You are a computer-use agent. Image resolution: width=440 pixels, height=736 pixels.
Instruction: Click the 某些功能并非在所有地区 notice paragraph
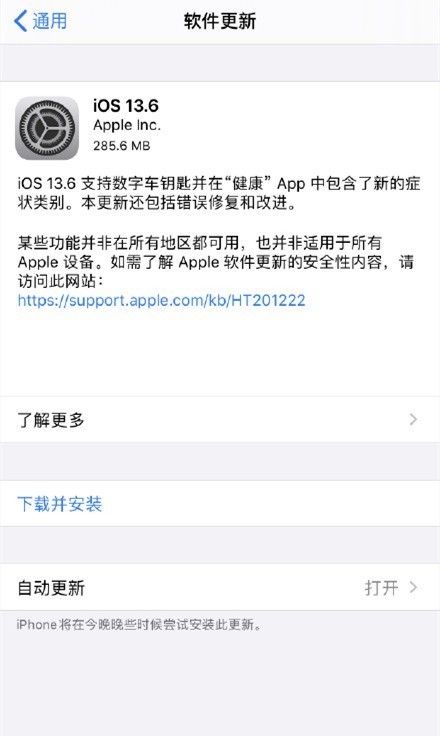tap(216, 262)
